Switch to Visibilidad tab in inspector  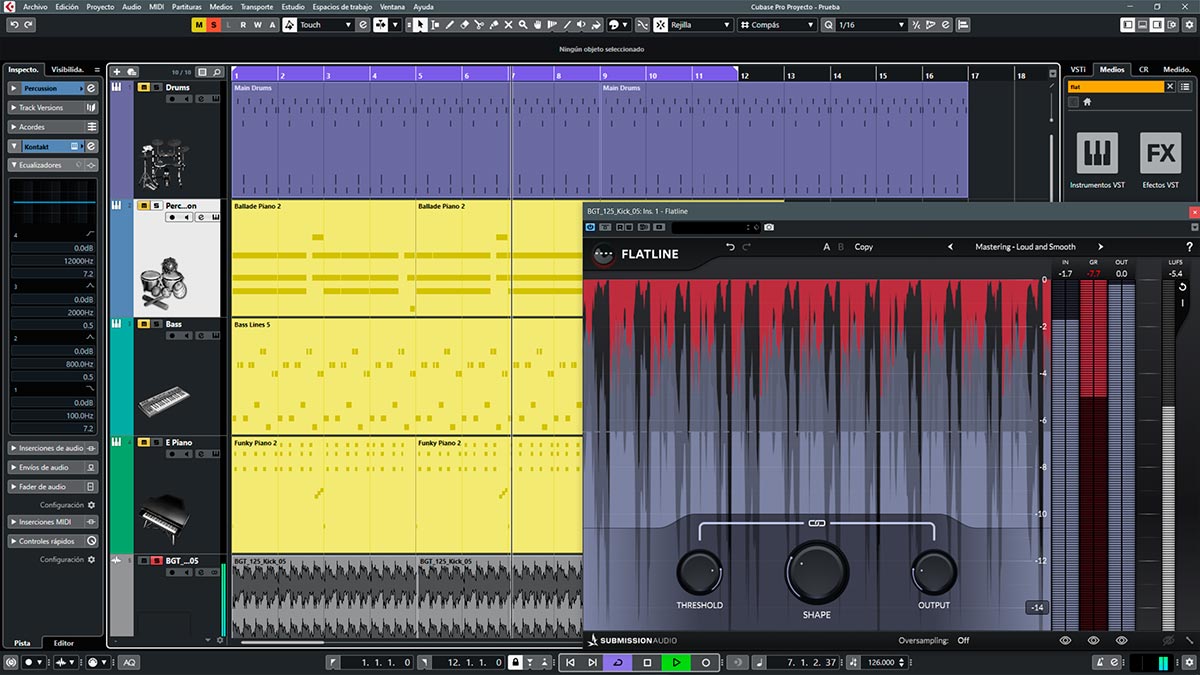point(70,69)
